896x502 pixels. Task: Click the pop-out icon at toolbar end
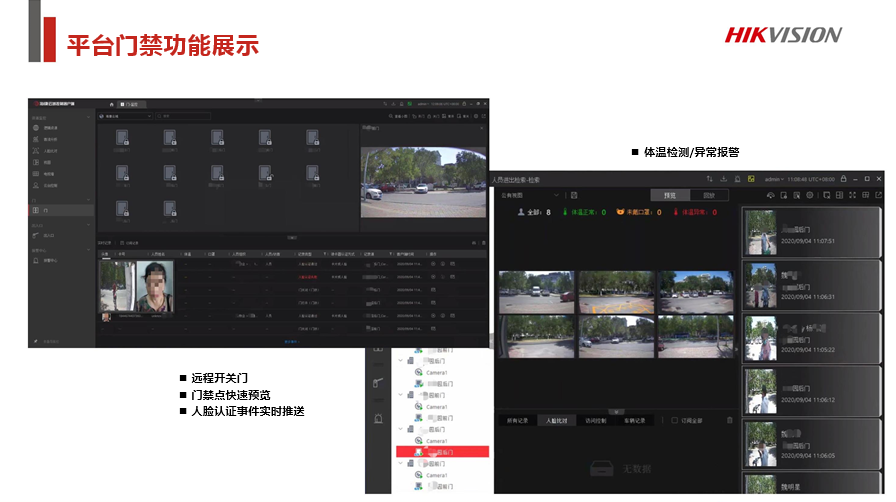coord(879,196)
